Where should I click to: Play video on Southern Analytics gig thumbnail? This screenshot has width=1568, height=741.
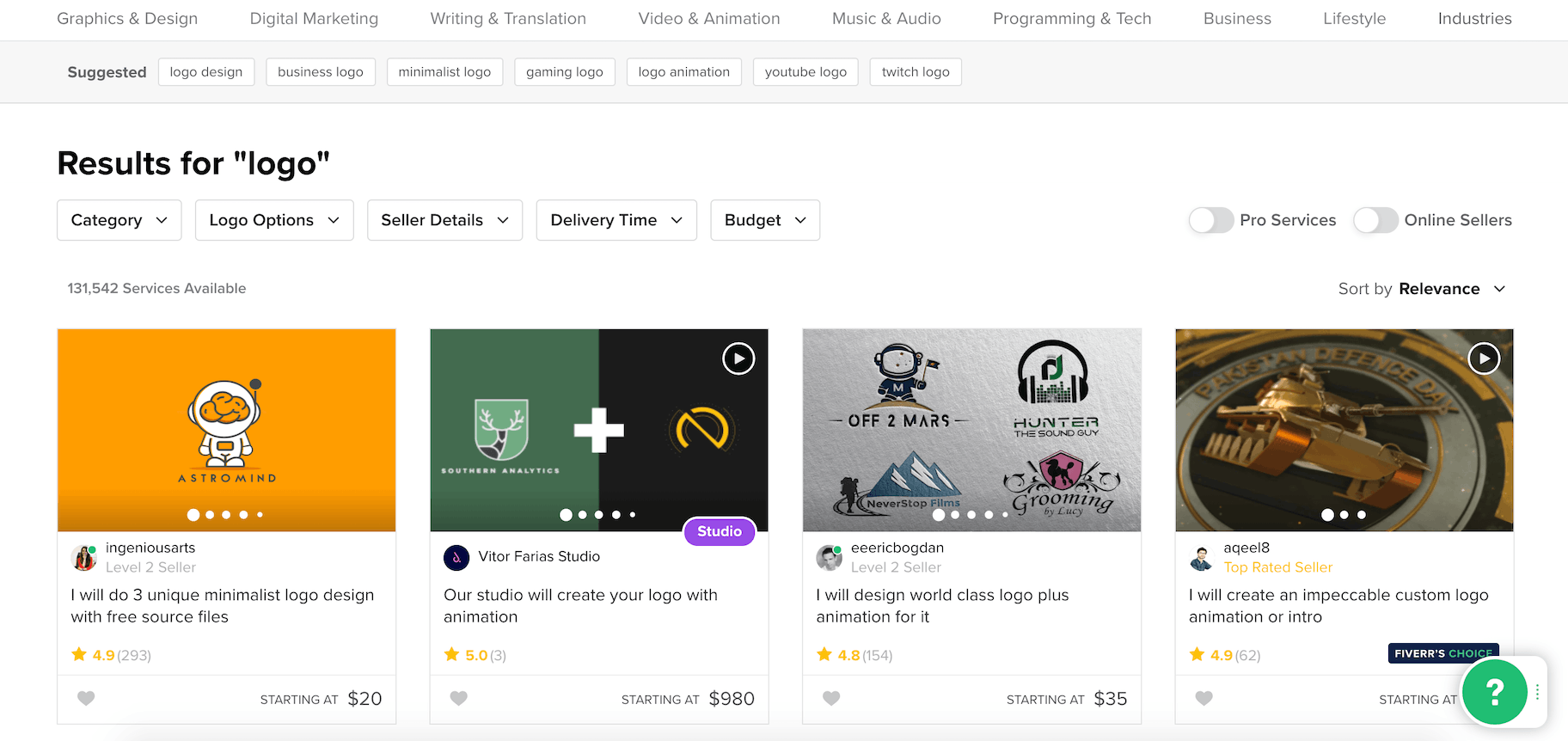(x=738, y=358)
